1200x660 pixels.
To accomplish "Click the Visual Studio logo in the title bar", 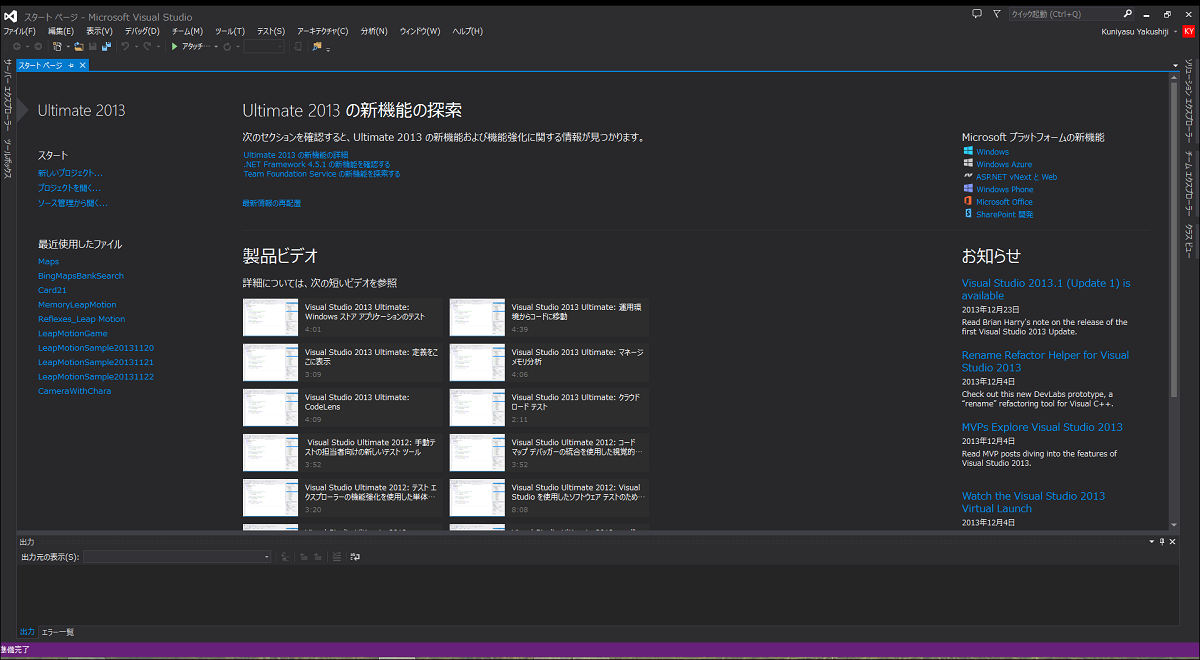I will [x=10, y=16].
